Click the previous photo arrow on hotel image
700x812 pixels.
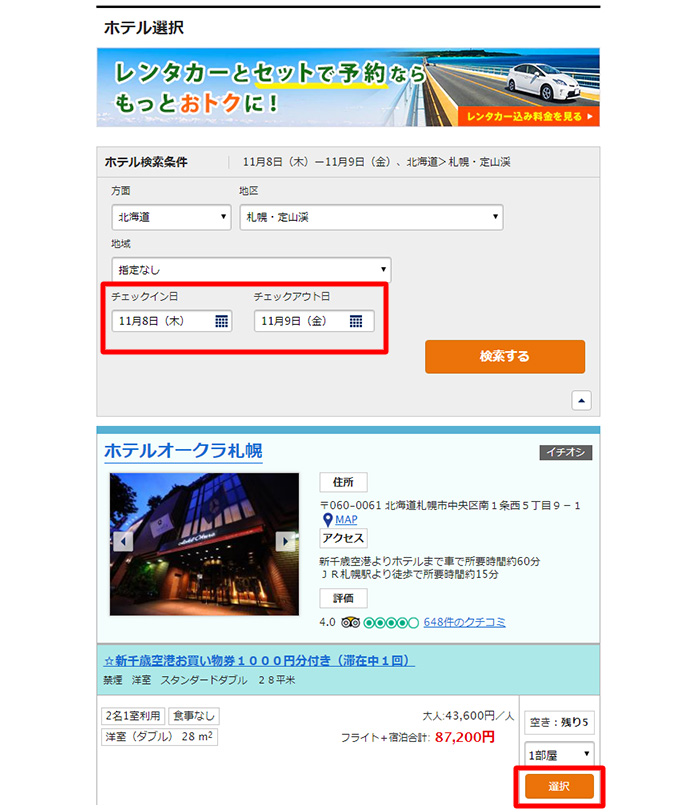(123, 542)
